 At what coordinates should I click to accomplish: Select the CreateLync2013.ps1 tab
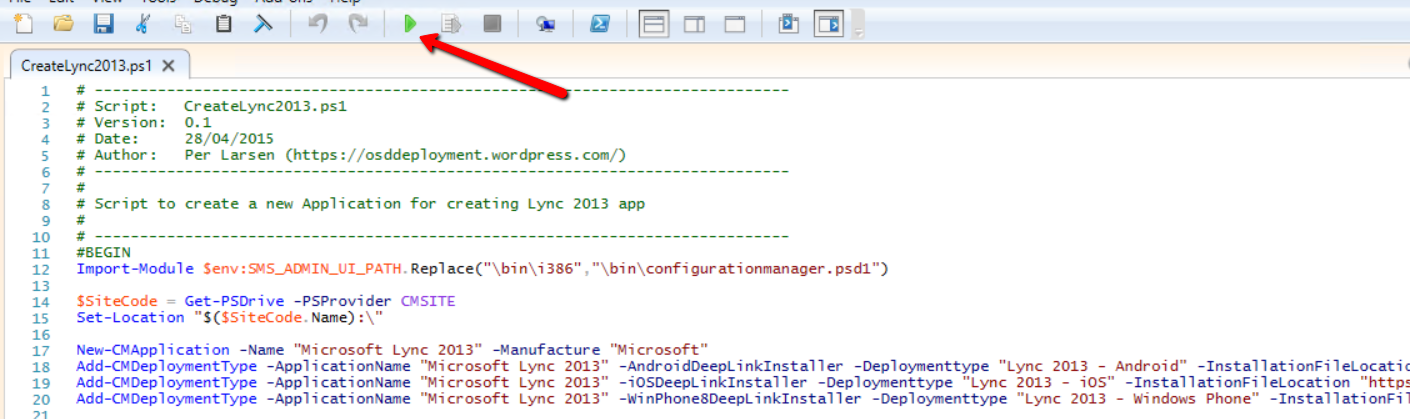[87, 66]
